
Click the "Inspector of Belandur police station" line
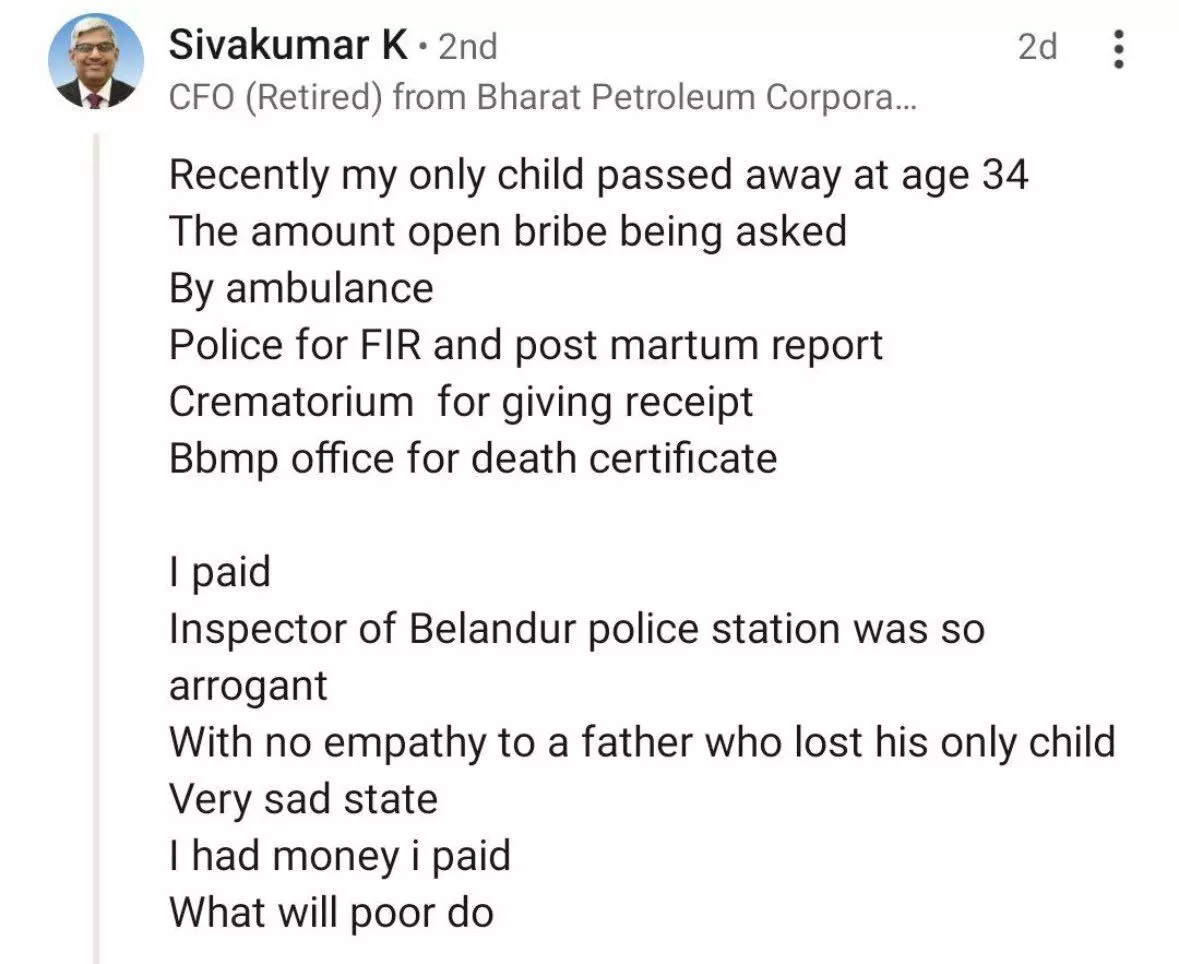pos(577,629)
